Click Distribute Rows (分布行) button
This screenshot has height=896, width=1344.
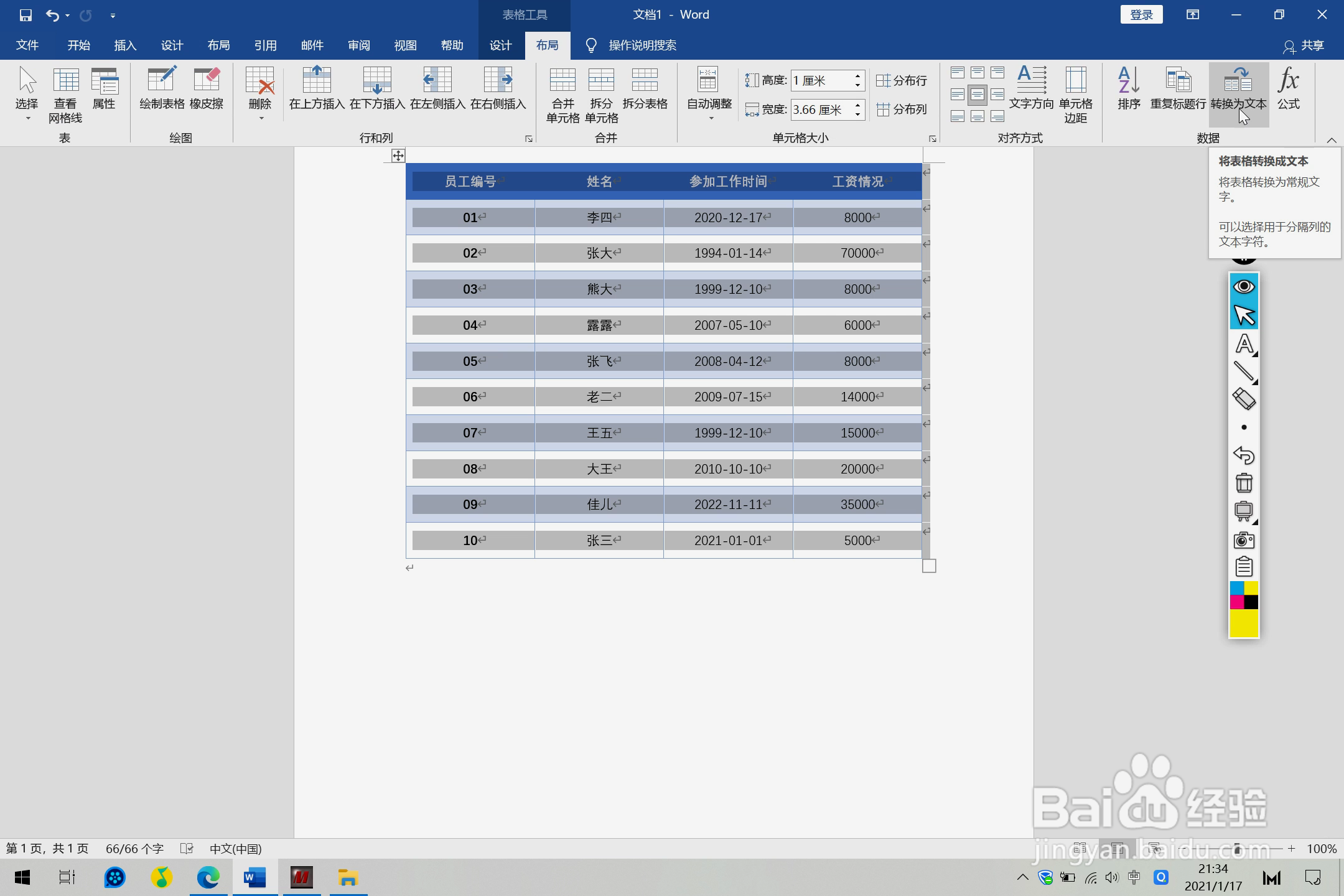click(902, 80)
